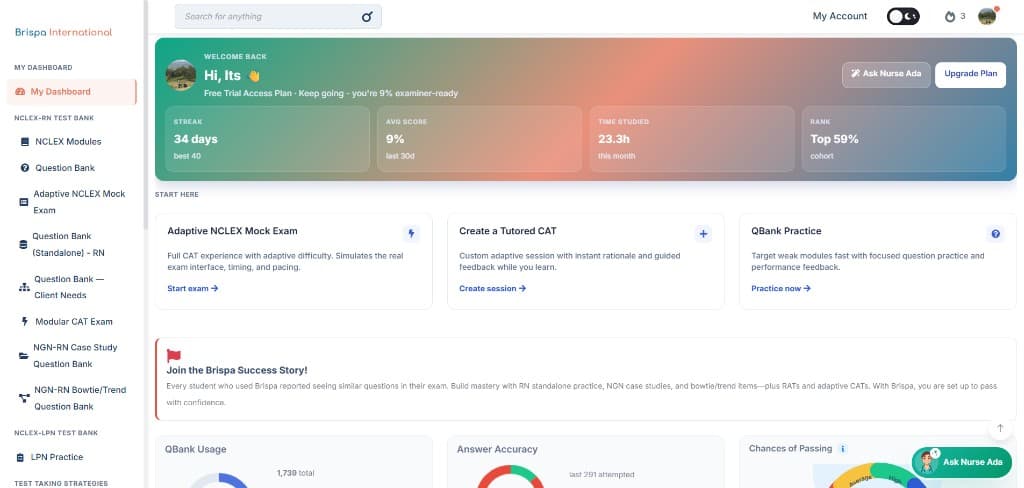Screen dimensions: 1024x488
Task: Open Adaptive NCLEX Mock Exam in sidebar
Action: [x=79, y=203]
